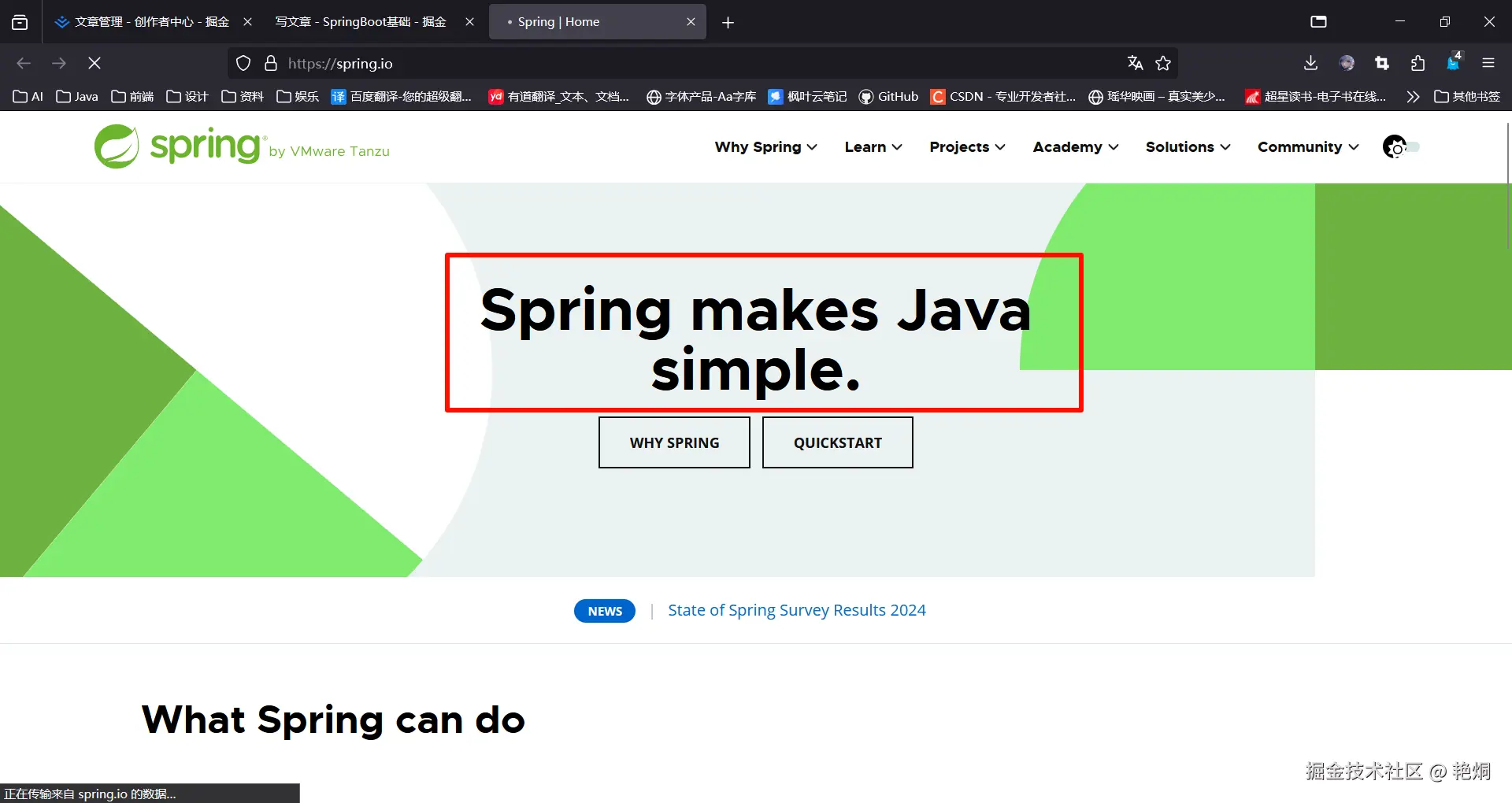Open the CSDN bookmark
Image resolution: width=1512 pixels, height=803 pixels.
tap(1003, 97)
